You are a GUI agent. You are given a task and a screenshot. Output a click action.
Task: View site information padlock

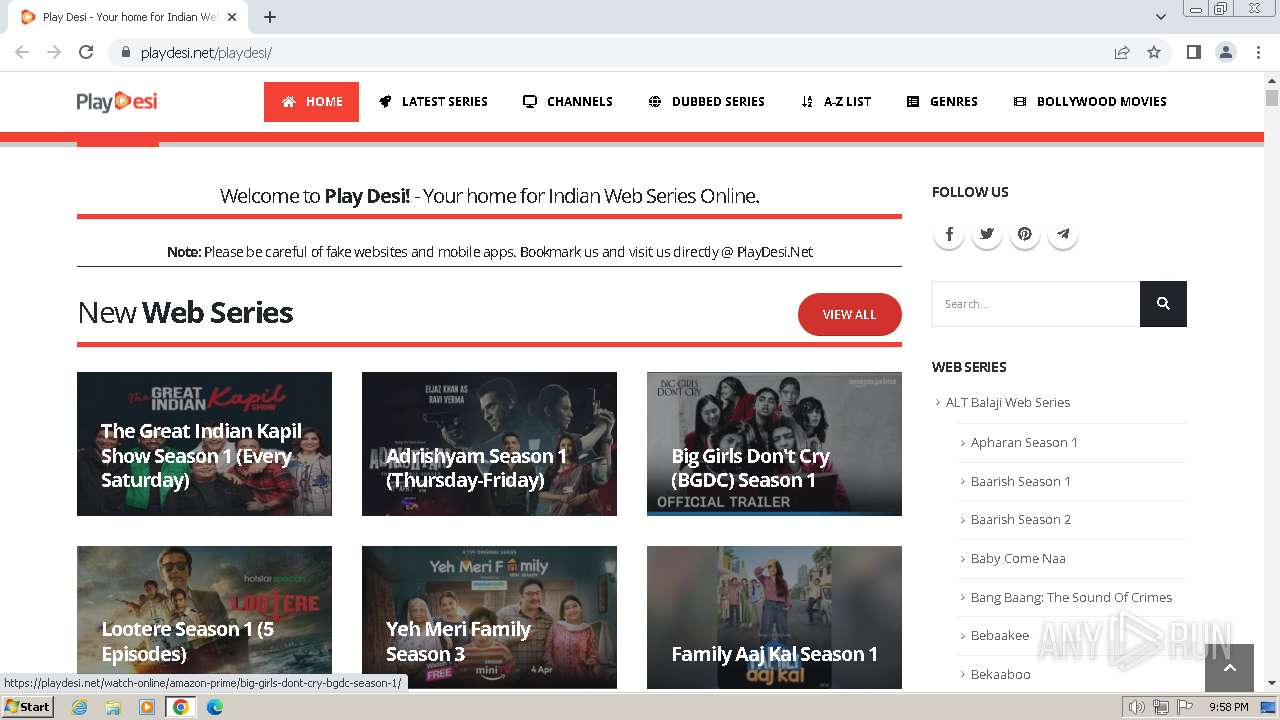[126, 52]
